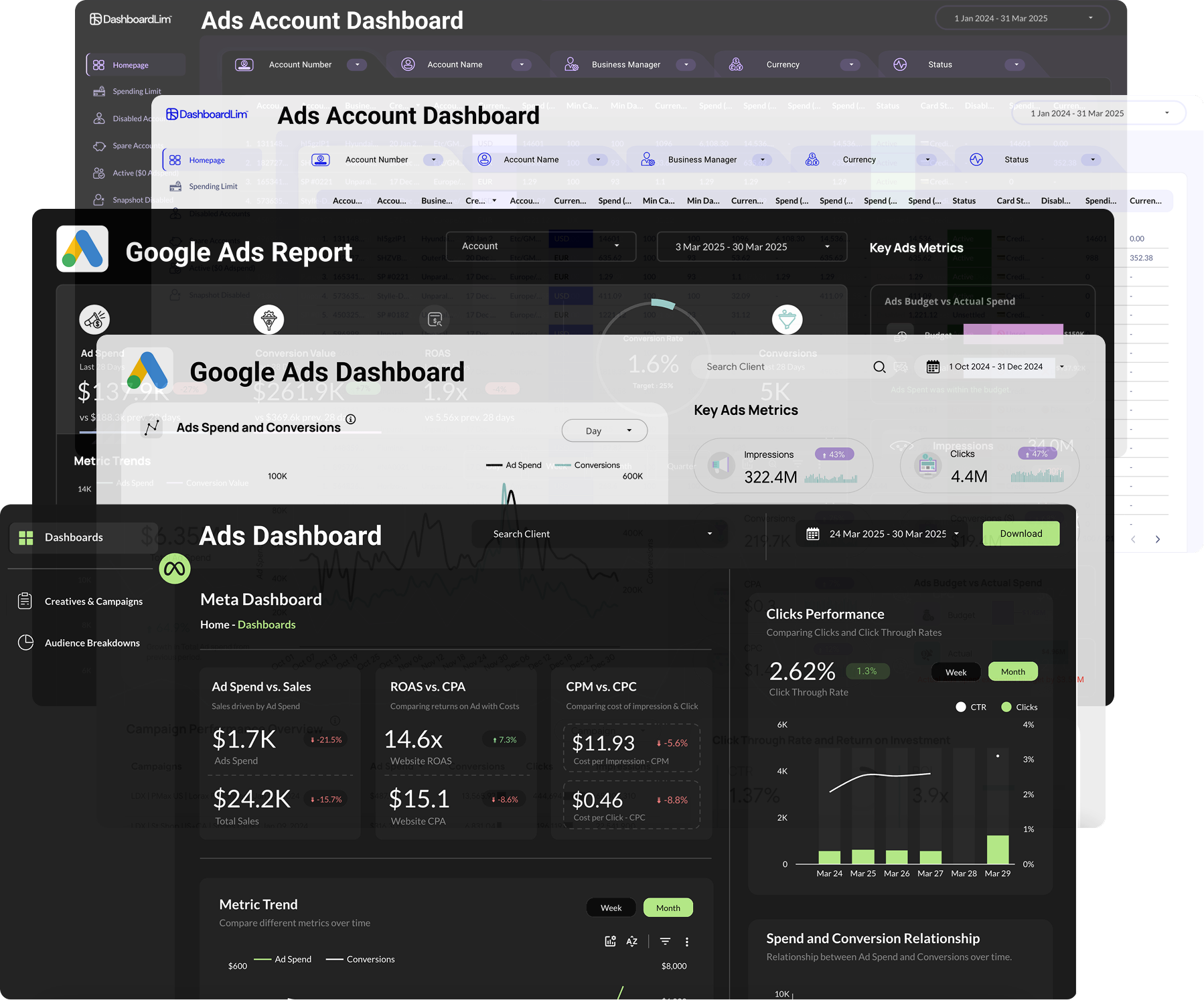
Task: Open Creatives & Campaigns in the sidebar
Action: pyautogui.click(x=80, y=601)
